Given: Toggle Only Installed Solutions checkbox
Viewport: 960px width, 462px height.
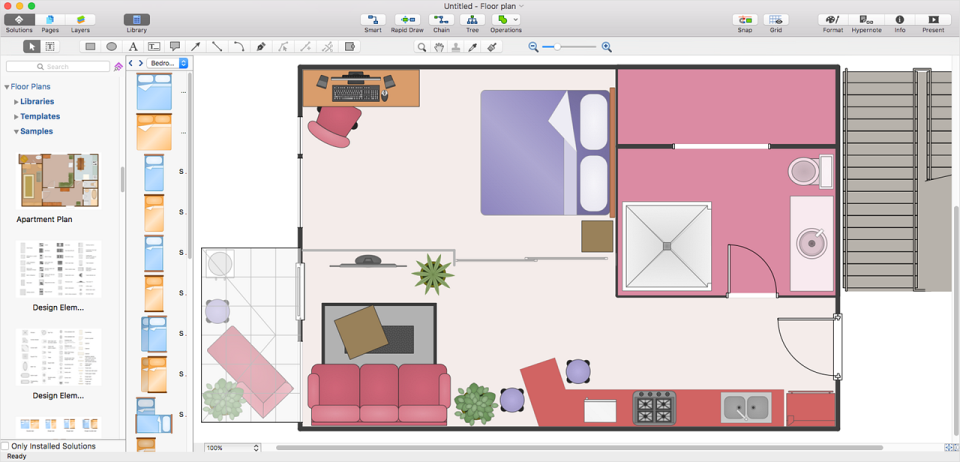Looking at the screenshot, I should click(5, 446).
